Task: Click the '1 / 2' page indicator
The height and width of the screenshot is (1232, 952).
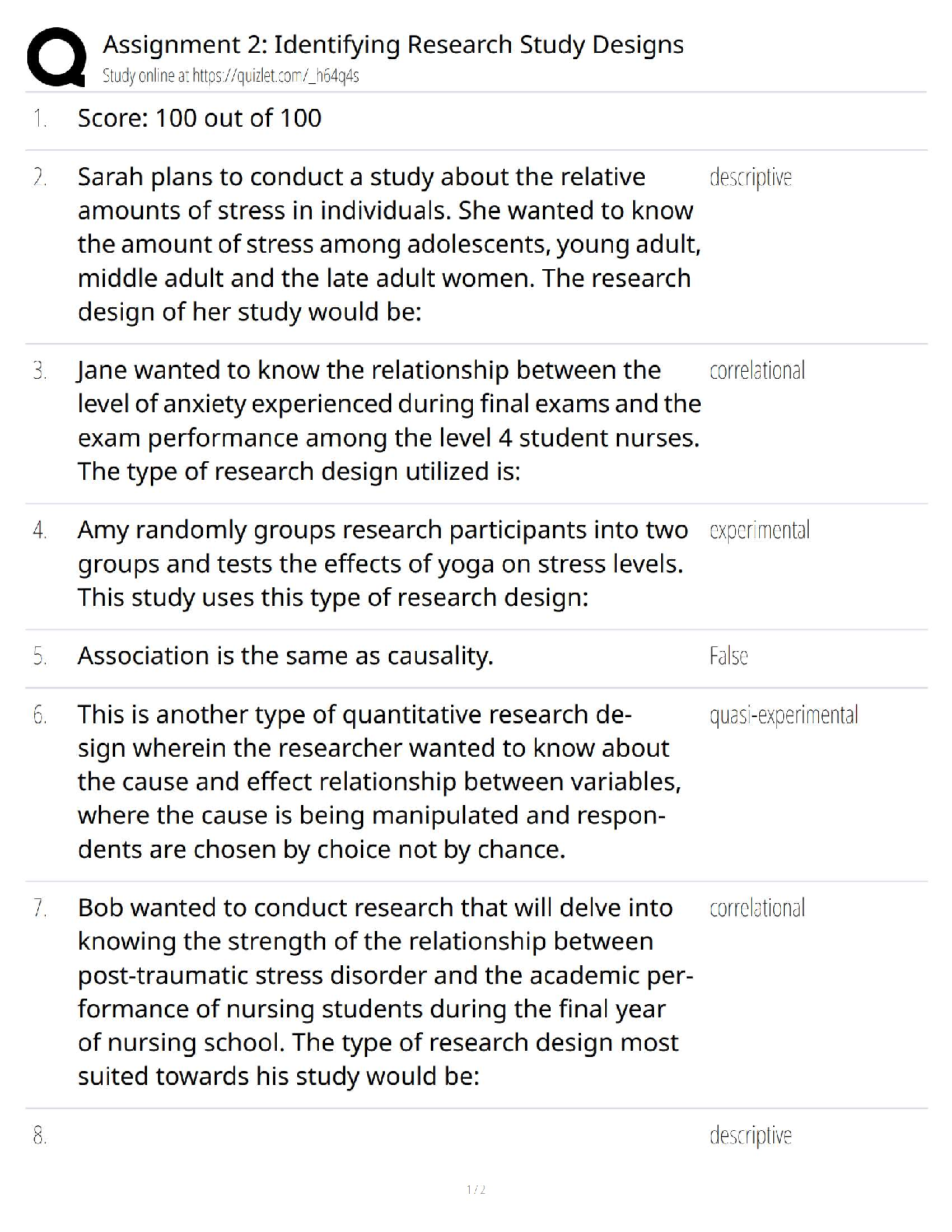Action: [476, 1190]
